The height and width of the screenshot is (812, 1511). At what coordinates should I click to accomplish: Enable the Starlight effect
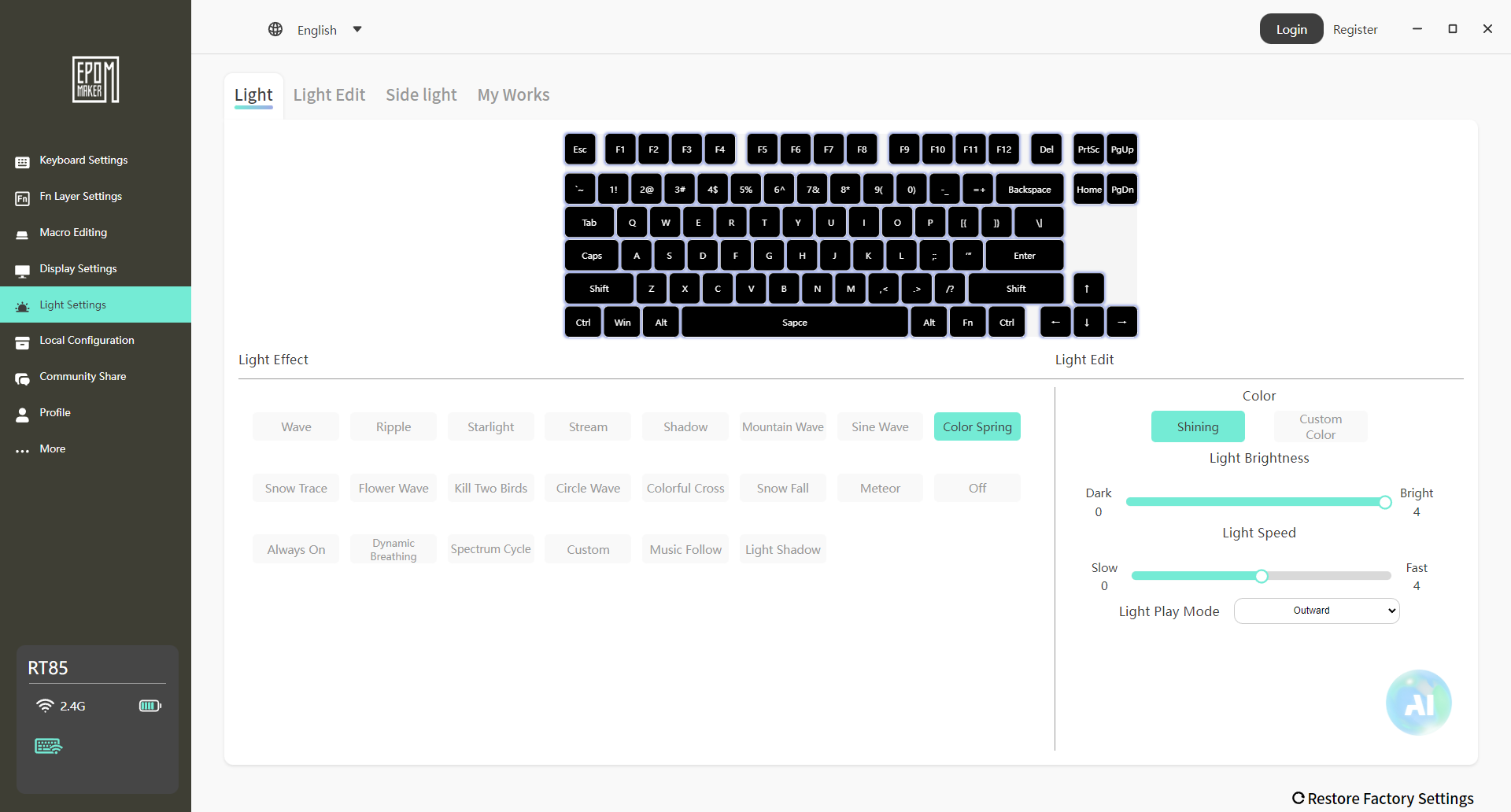[x=490, y=426]
